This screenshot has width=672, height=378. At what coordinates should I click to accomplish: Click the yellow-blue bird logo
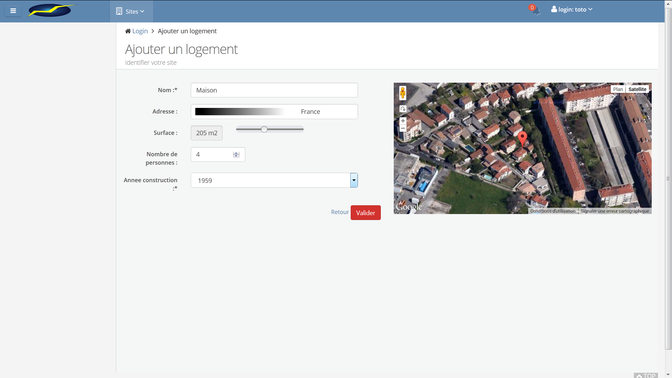[x=51, y=10]
